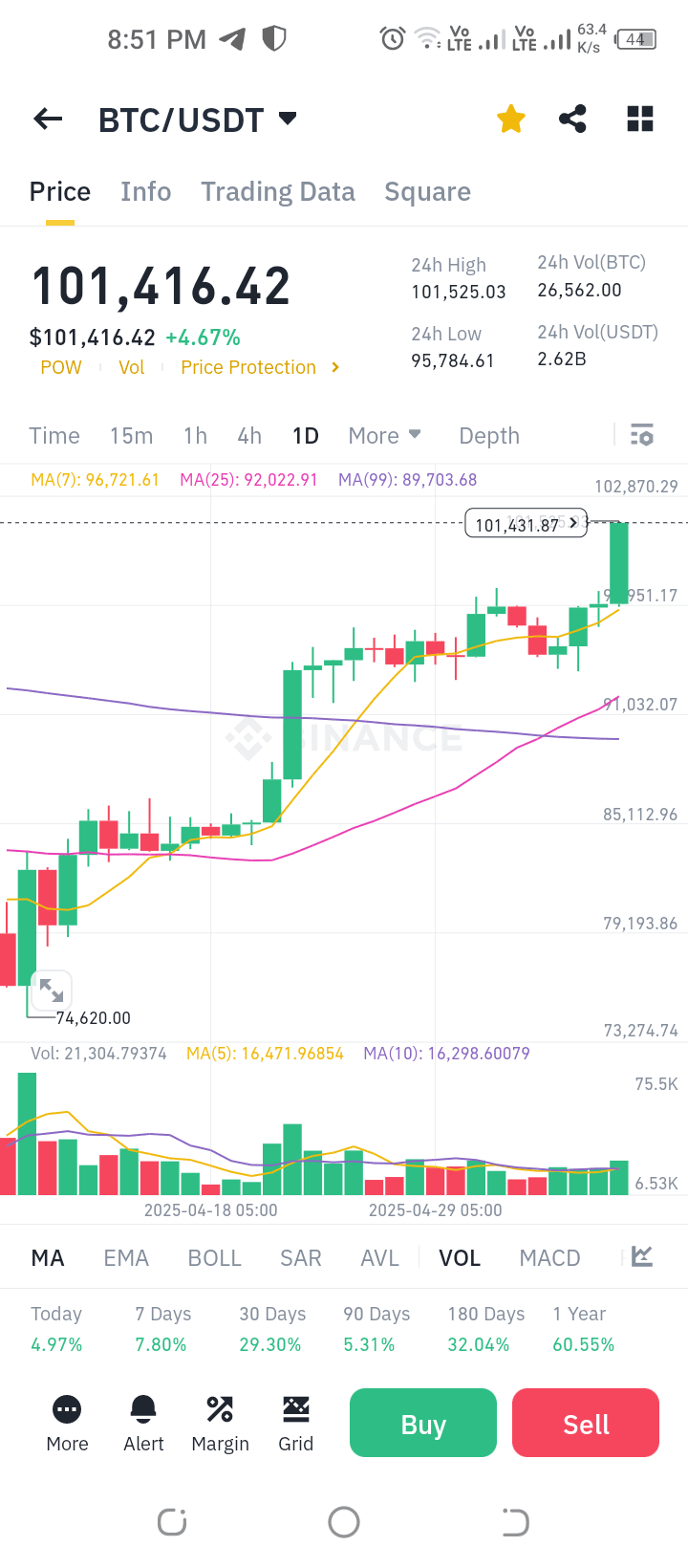Image resolution: width=688 pixels, height=1568 pixels.
Task: Tap the POW tag
Action: [61, 367]
